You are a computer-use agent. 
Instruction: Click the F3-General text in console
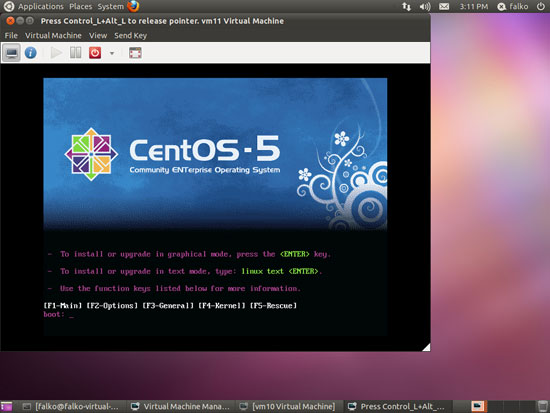168,306
